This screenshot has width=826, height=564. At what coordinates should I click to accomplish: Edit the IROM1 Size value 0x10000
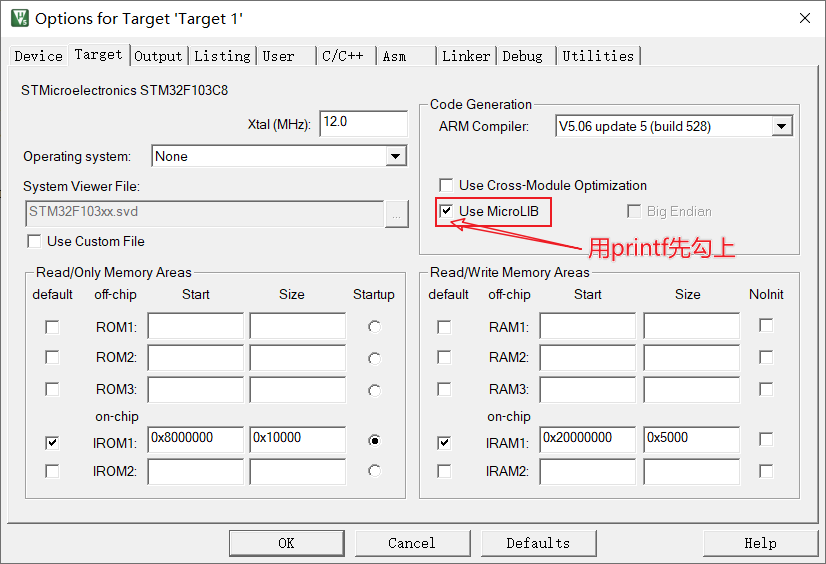coord(298,439)
